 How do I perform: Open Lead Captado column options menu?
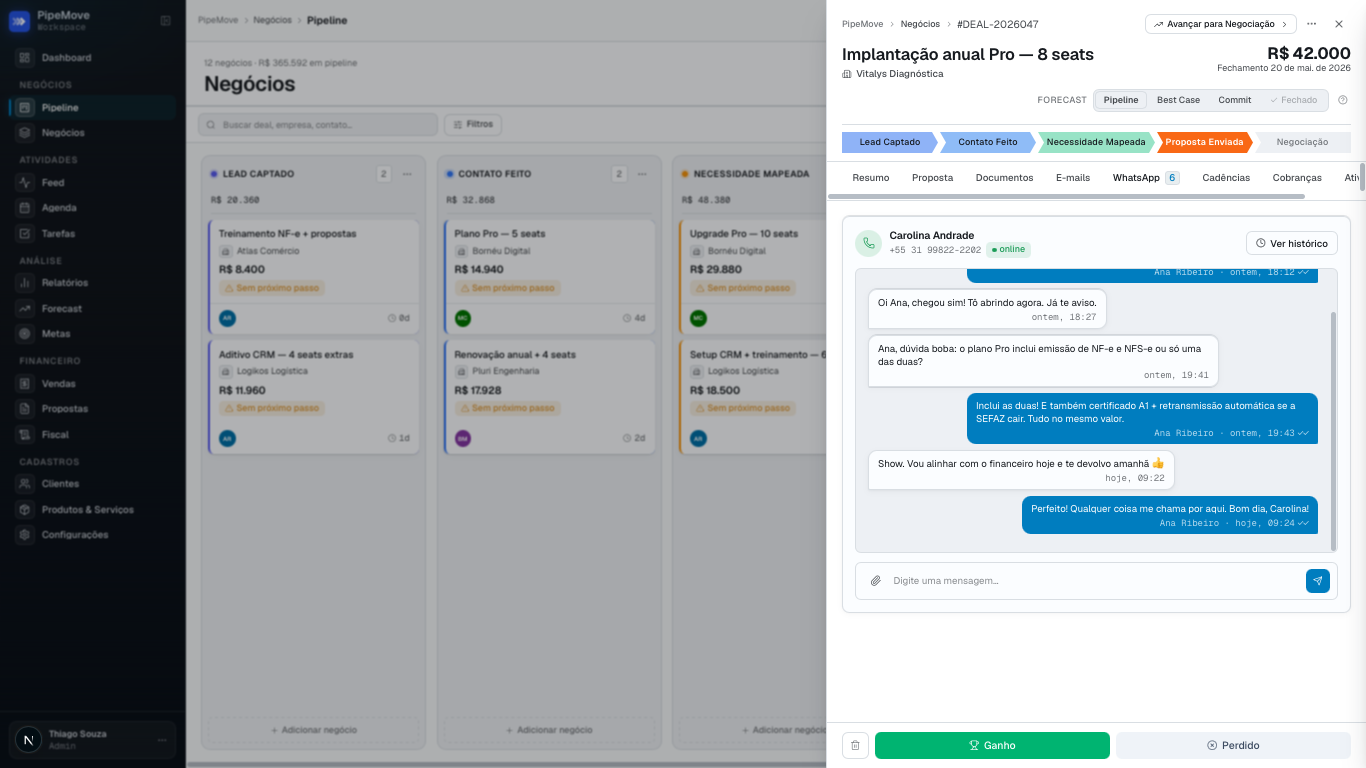pyautogui.click(x=407, y=174)
